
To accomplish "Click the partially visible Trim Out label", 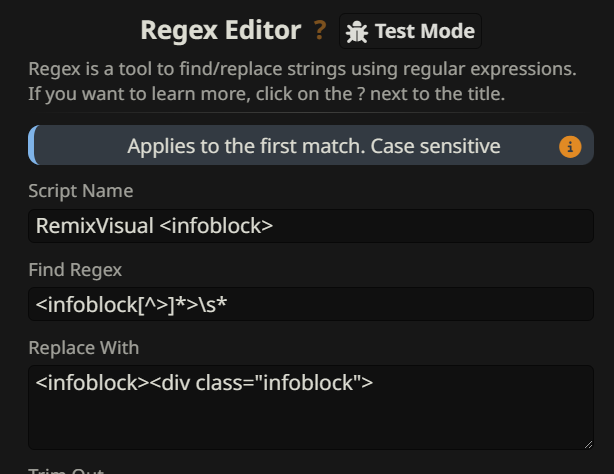I will pos(66,470).
